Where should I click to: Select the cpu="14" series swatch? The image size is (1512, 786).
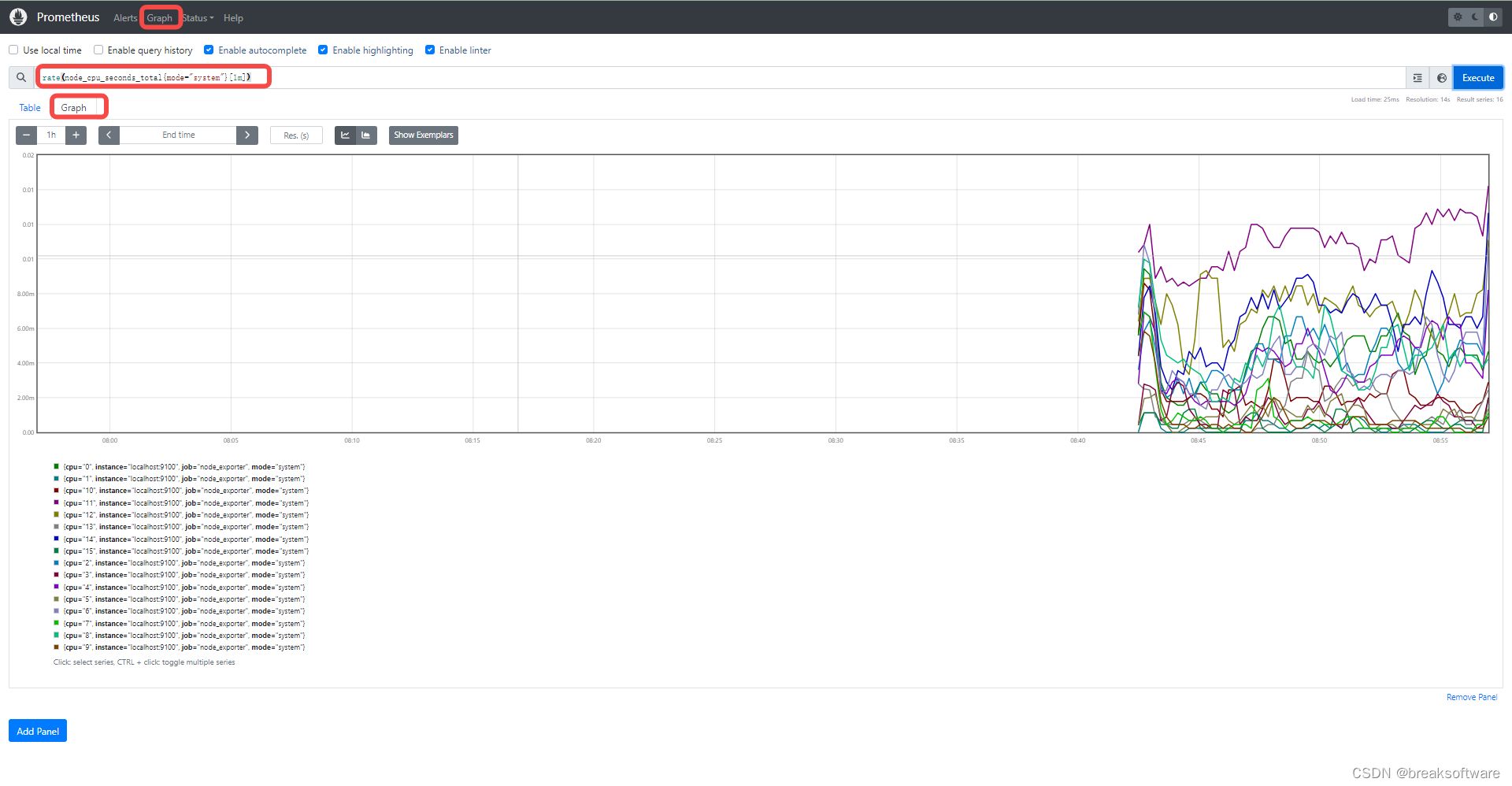point(56,539)
